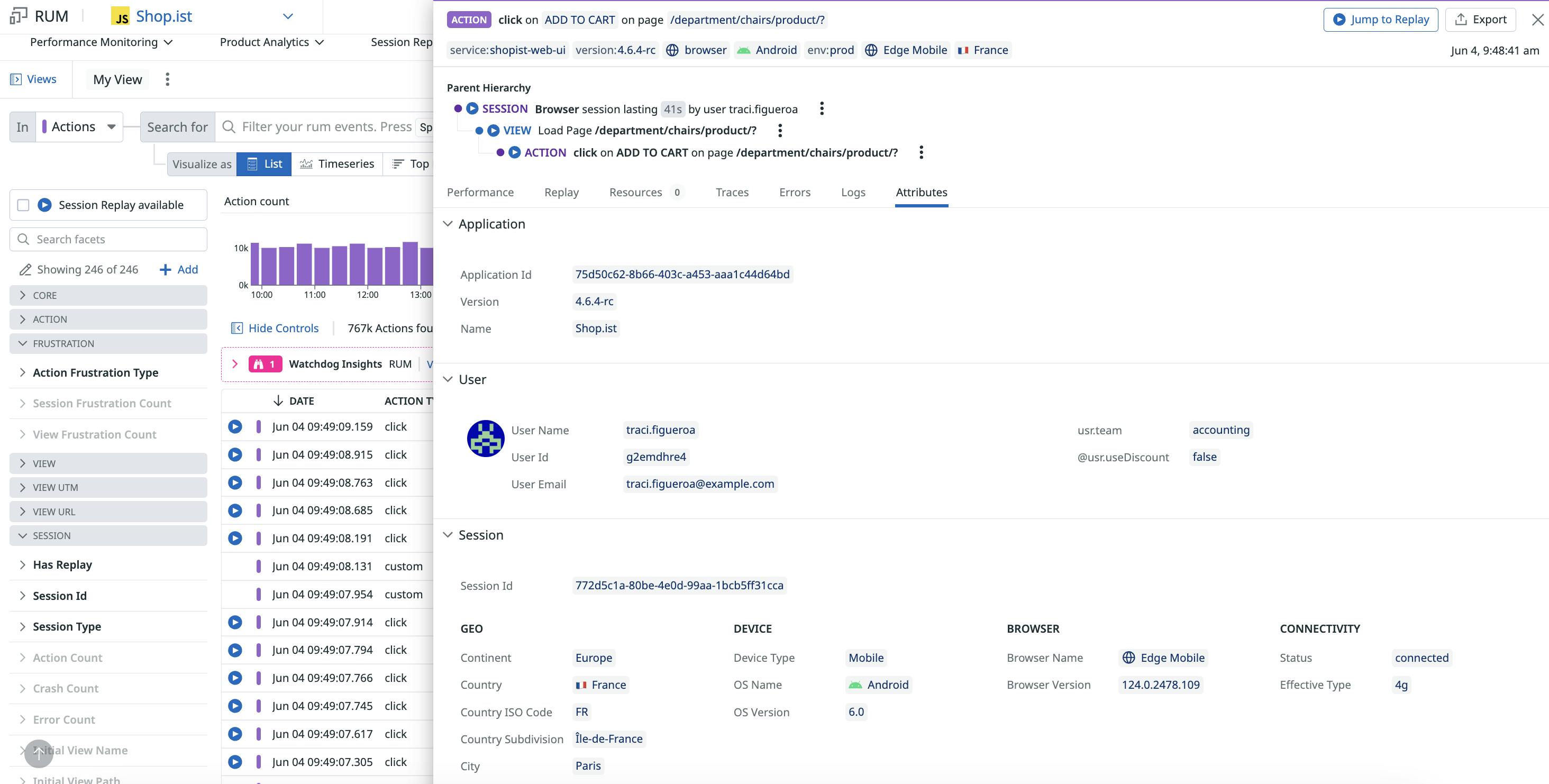The height and width of the screenshot is (784, 1549).
Task: Click the play icon on the SESSION hierarchy row
Action: 471,109
